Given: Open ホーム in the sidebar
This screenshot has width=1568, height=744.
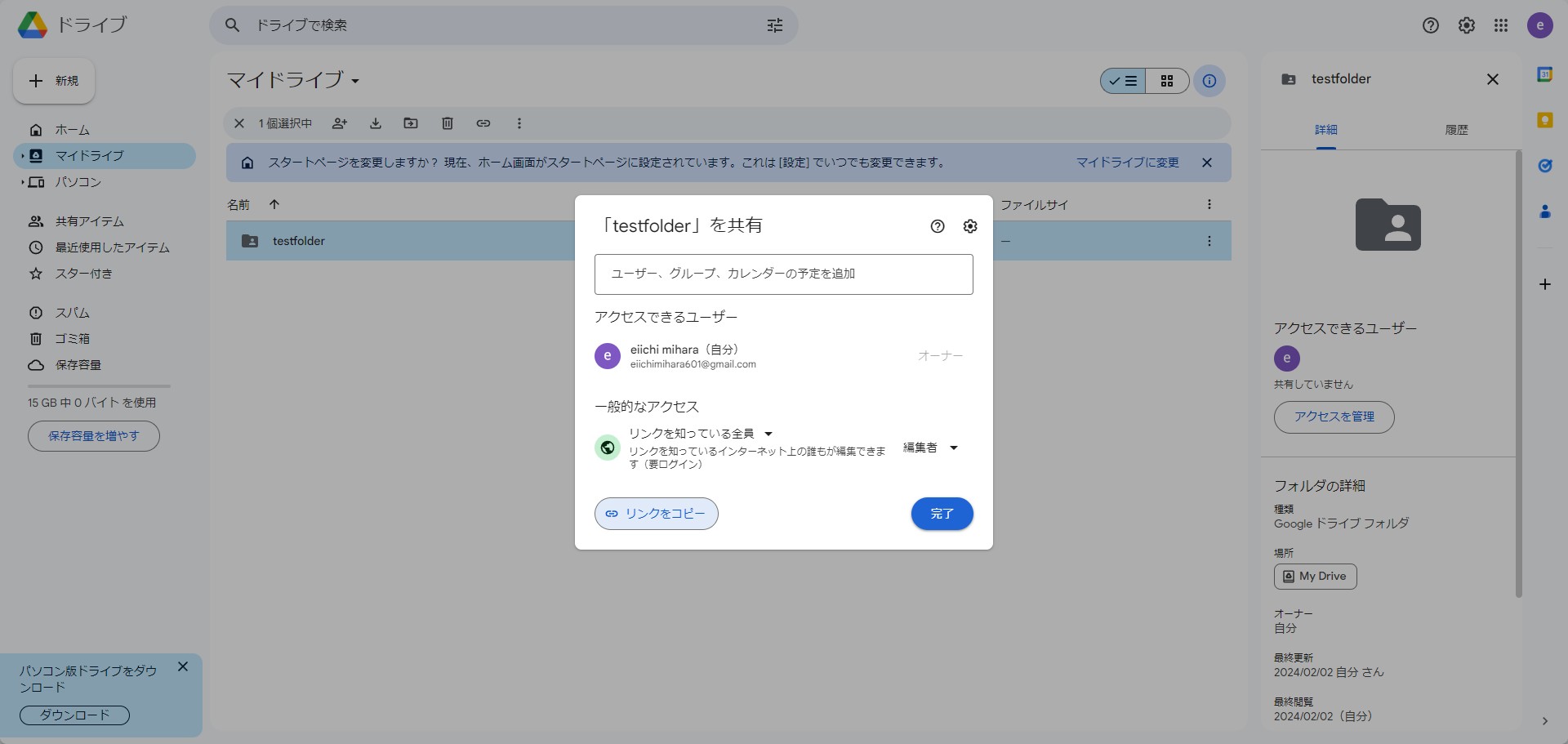Looking at the screenshot, I should pyautogui.click(x=105, y=130).
